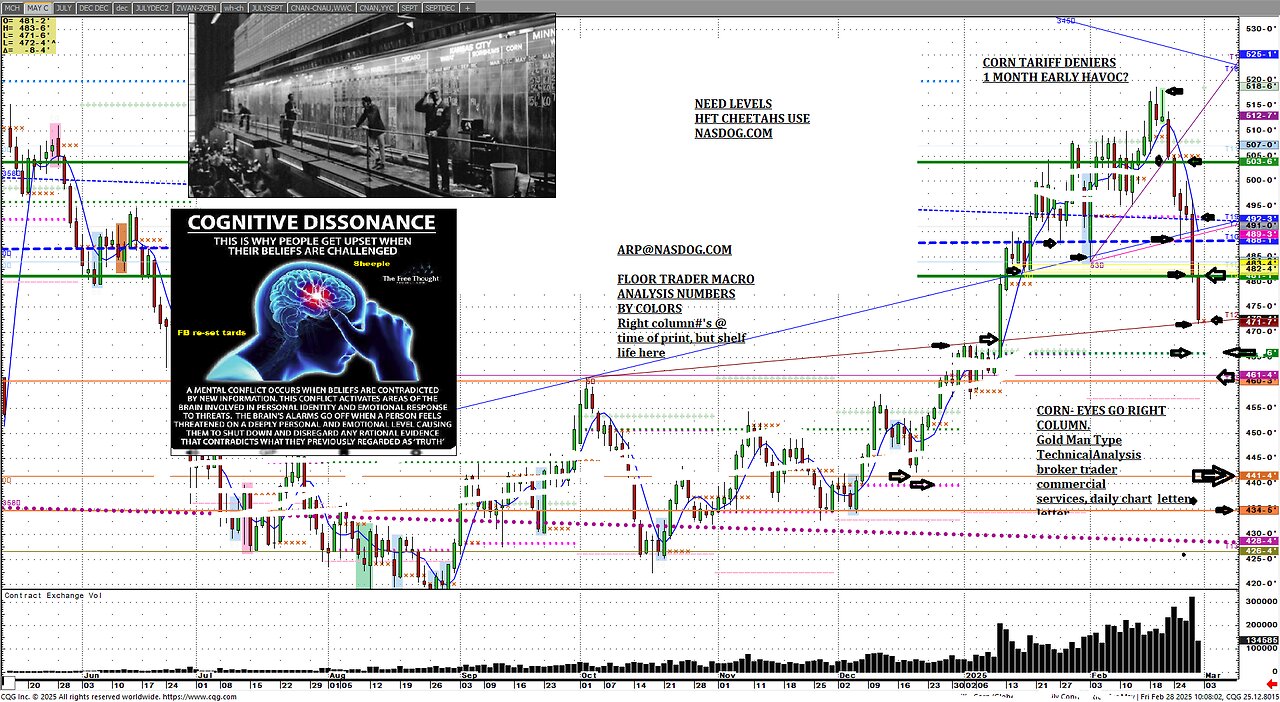
Task: Select the 429-4 magenta price label
Action: [1259, 540]
